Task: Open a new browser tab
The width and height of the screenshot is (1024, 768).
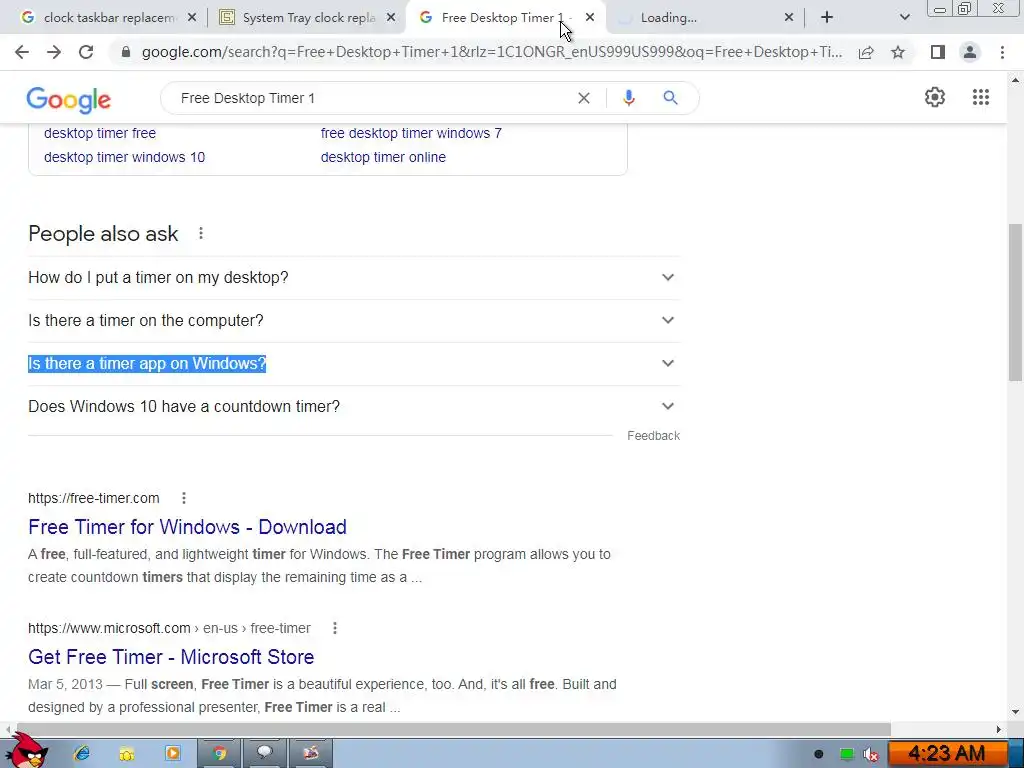Action: click(827, 18)
